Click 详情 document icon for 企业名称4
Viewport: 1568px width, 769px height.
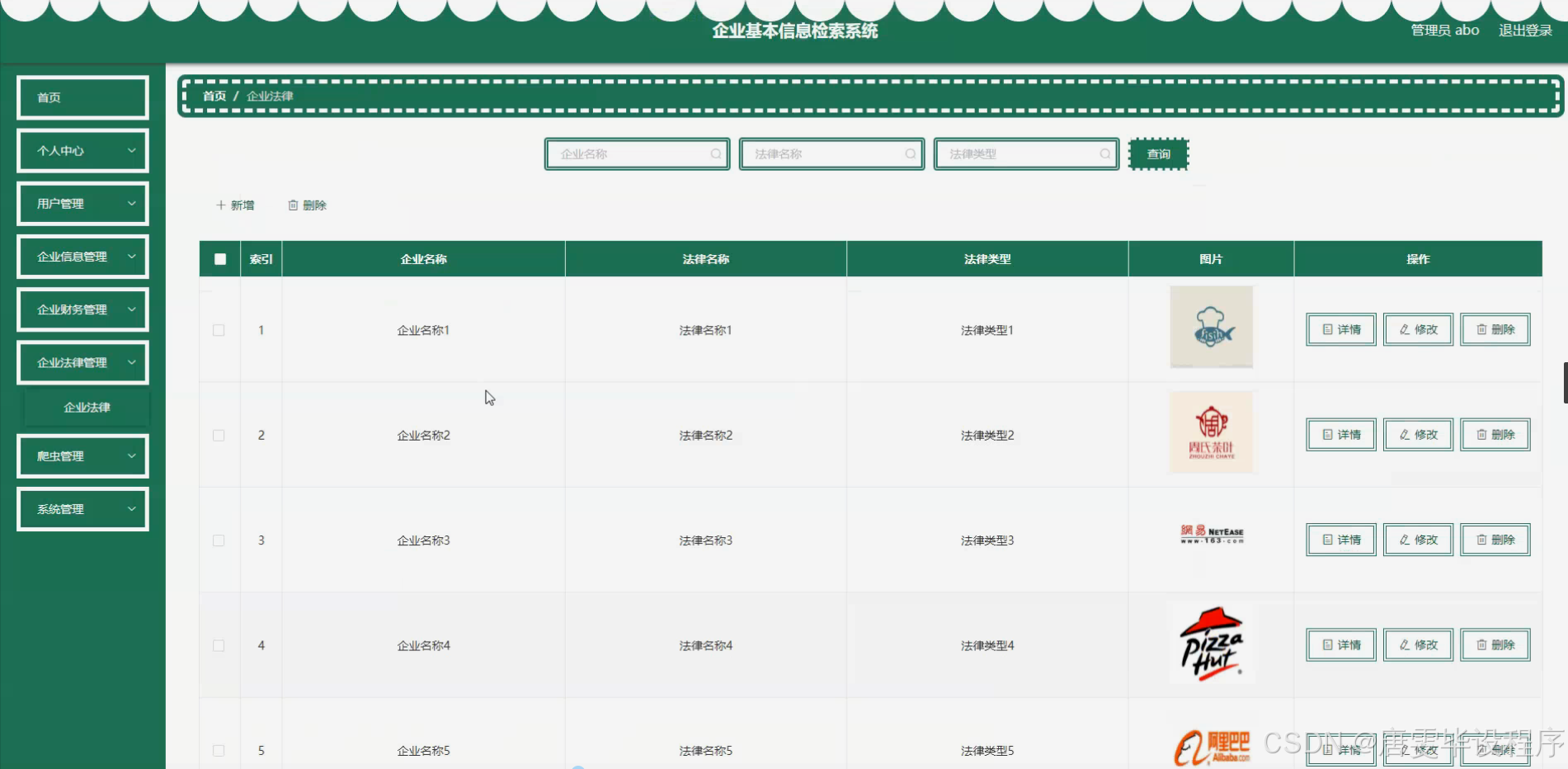coord(1327,644)
